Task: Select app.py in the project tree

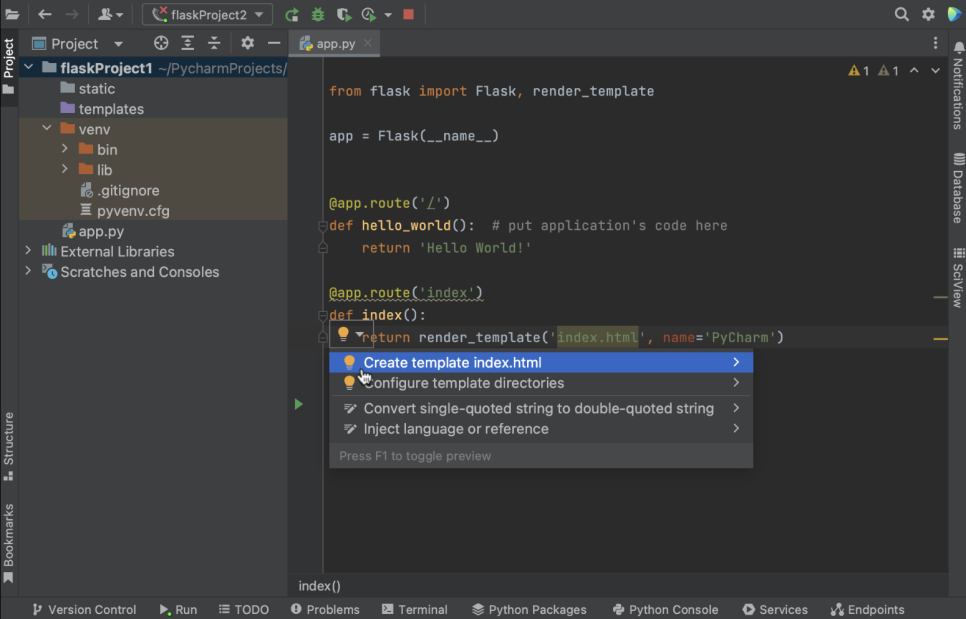Action: 101,231
